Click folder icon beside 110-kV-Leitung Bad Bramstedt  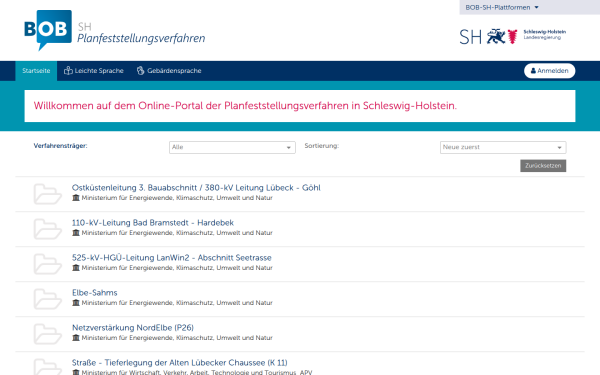tap(47, 229)
